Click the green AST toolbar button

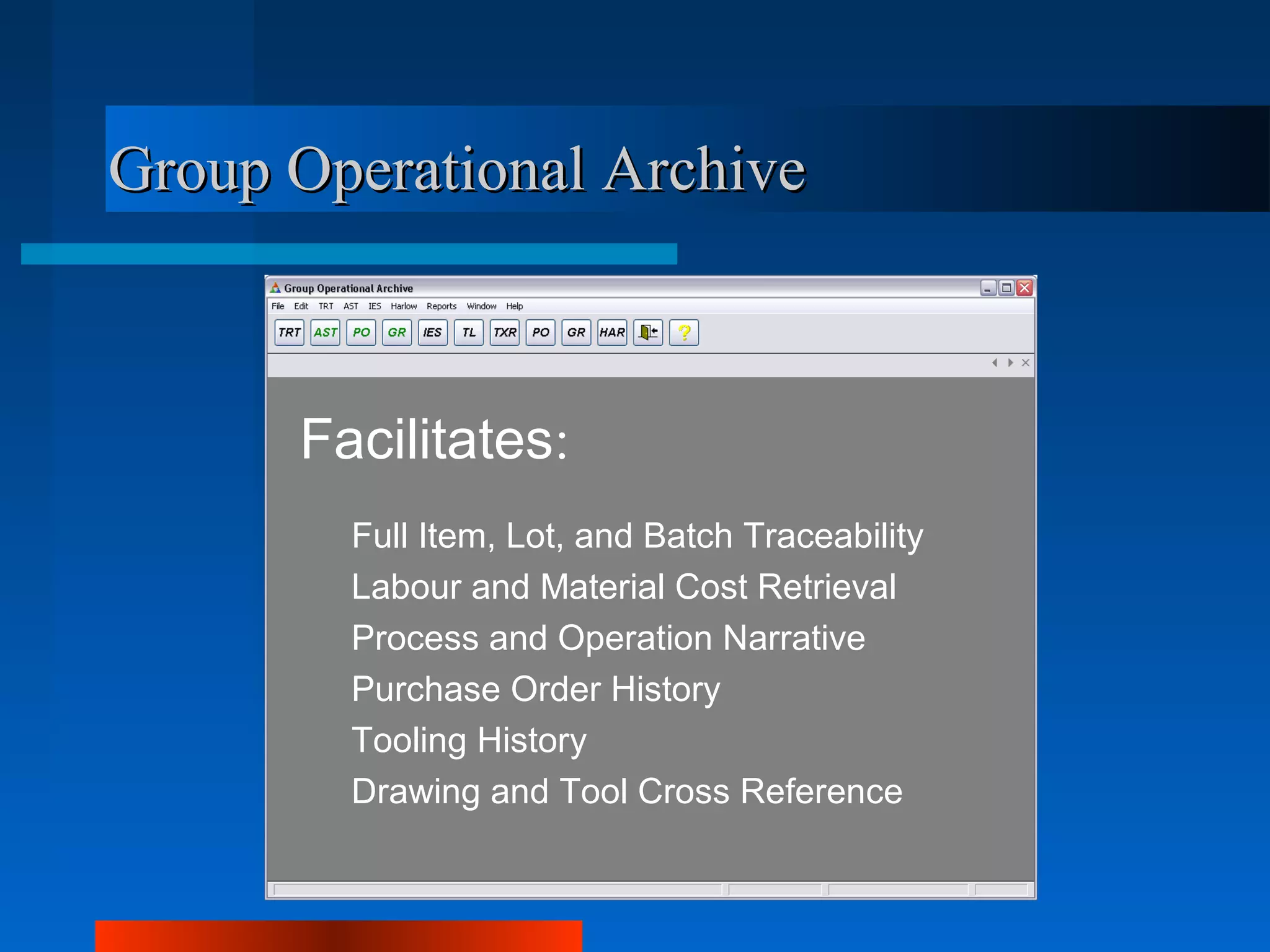click(x=326, y=332)
